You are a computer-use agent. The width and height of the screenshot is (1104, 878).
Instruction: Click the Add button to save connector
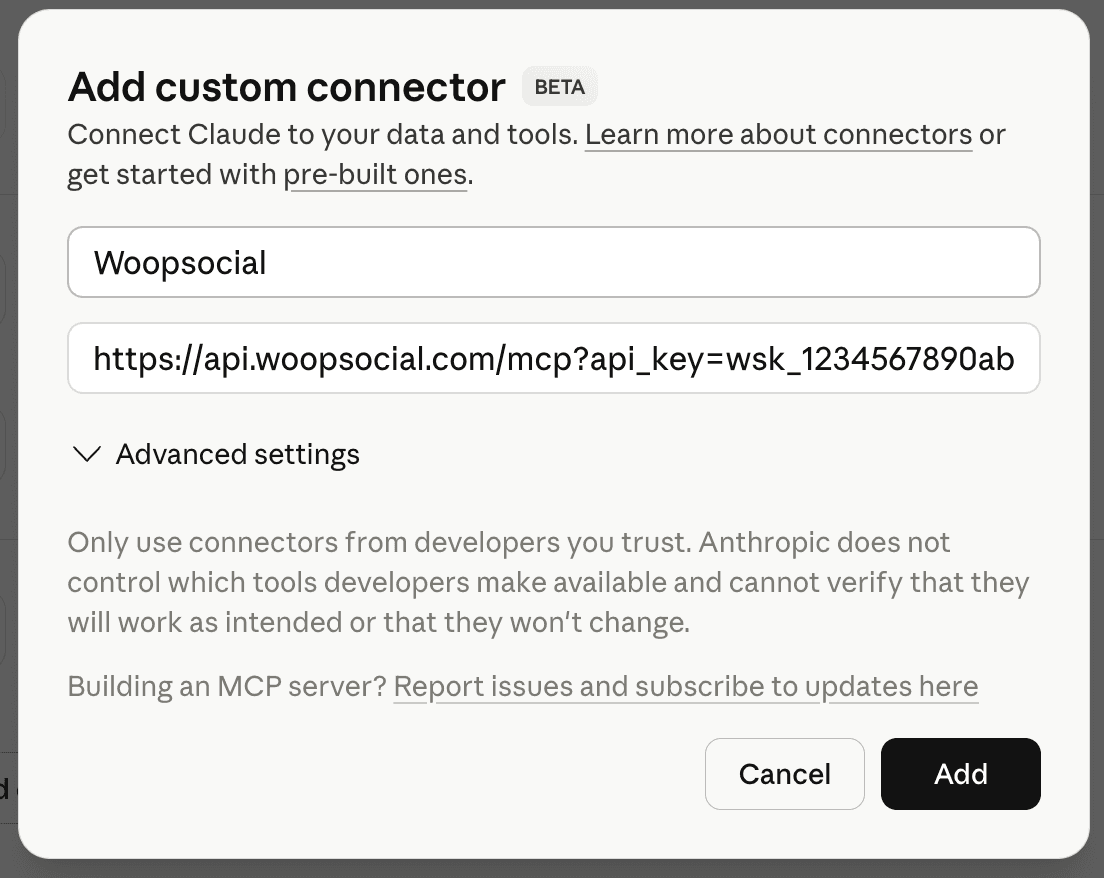pos(960,774)
